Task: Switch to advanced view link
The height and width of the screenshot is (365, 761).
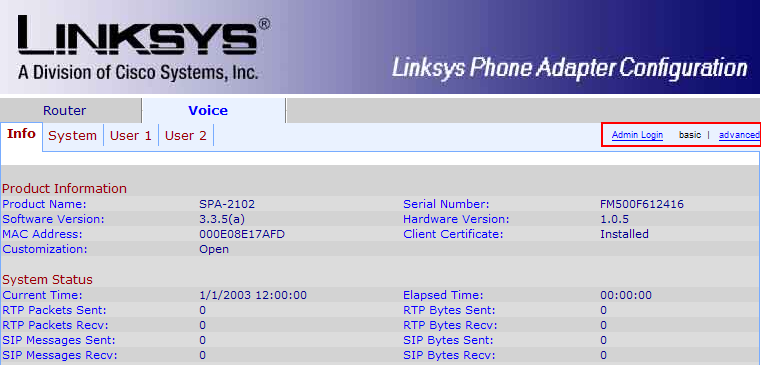Action: pos(739,135)
